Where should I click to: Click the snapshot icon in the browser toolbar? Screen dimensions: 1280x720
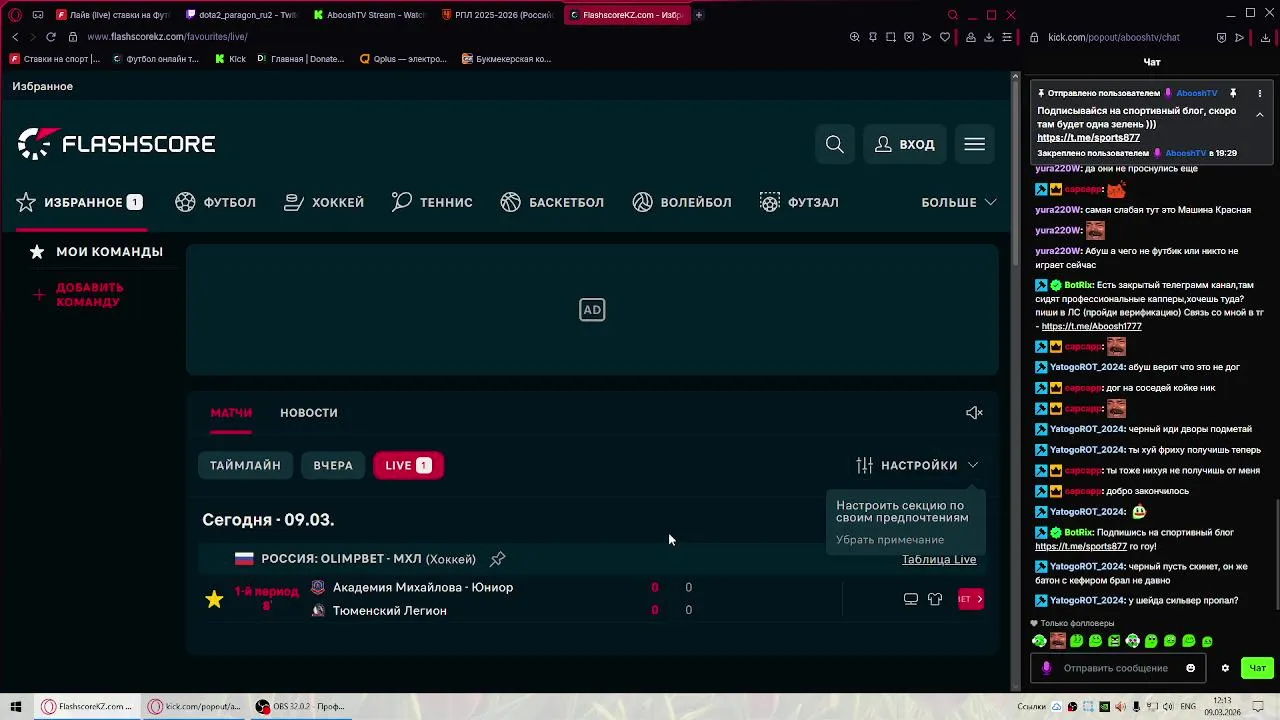pos(891,37)
